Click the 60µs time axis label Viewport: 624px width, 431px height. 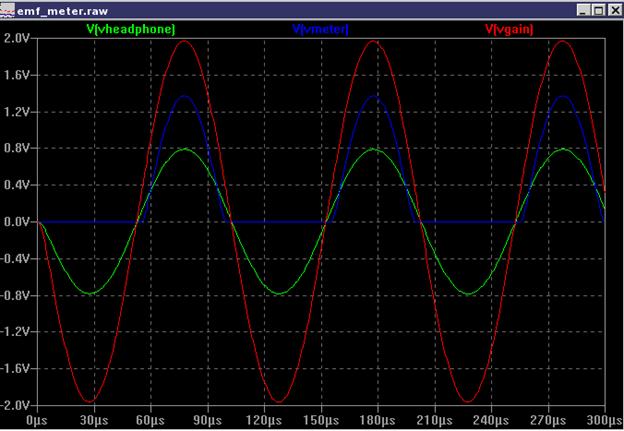[x=150, y=421]
